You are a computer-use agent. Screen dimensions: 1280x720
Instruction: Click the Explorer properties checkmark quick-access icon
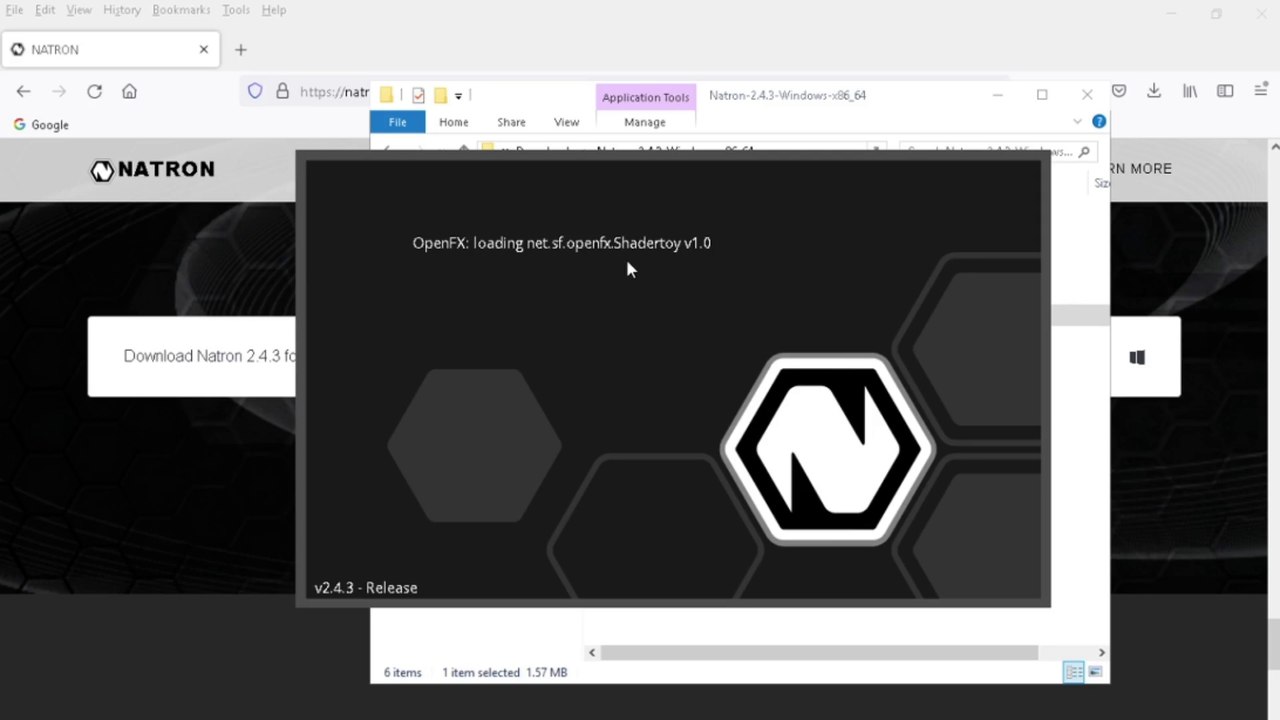point(418,96)
